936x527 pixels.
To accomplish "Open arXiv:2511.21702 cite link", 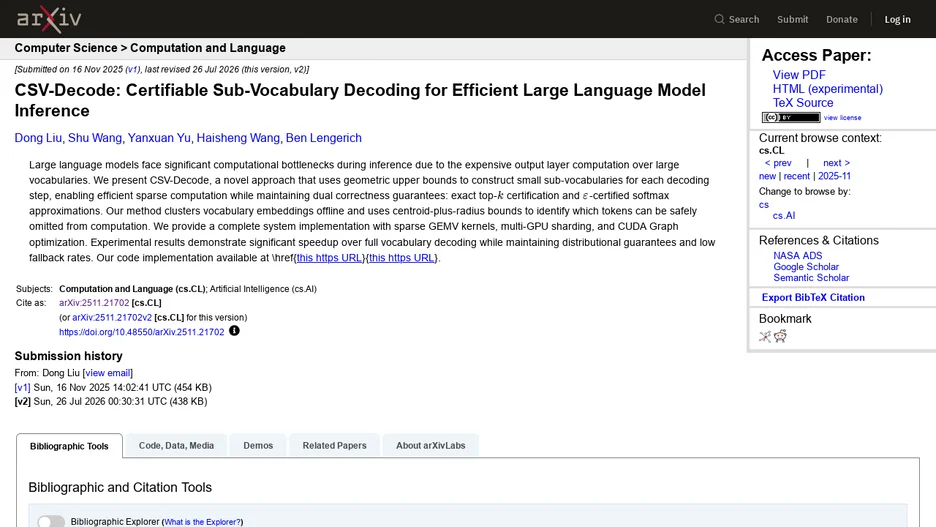I will pos(94,303).
